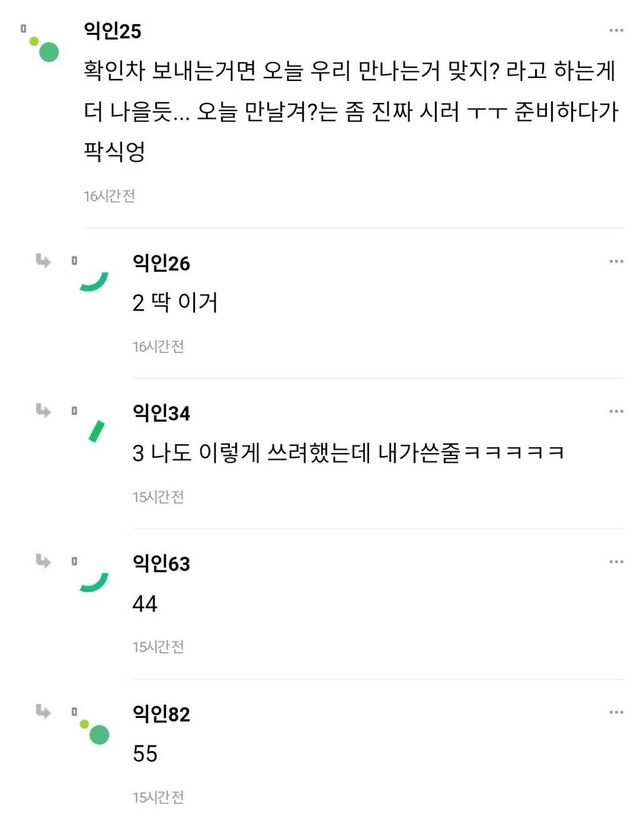Screen dimensions: 640x819
Task: Select the username 익인25
Action: (x=113, y=32)
